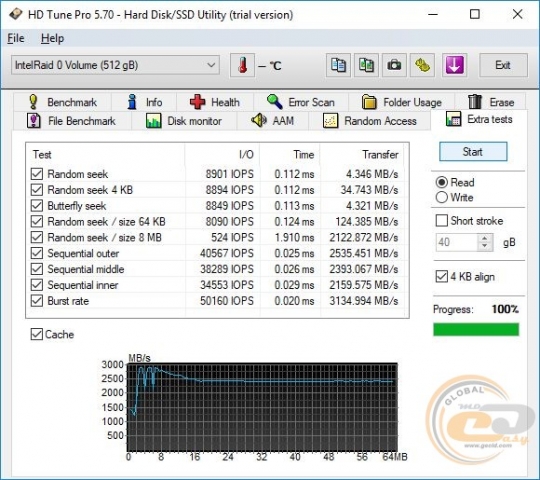Click the I/O column header
This screenshot has height=480, width=540.
pos(222,154)
